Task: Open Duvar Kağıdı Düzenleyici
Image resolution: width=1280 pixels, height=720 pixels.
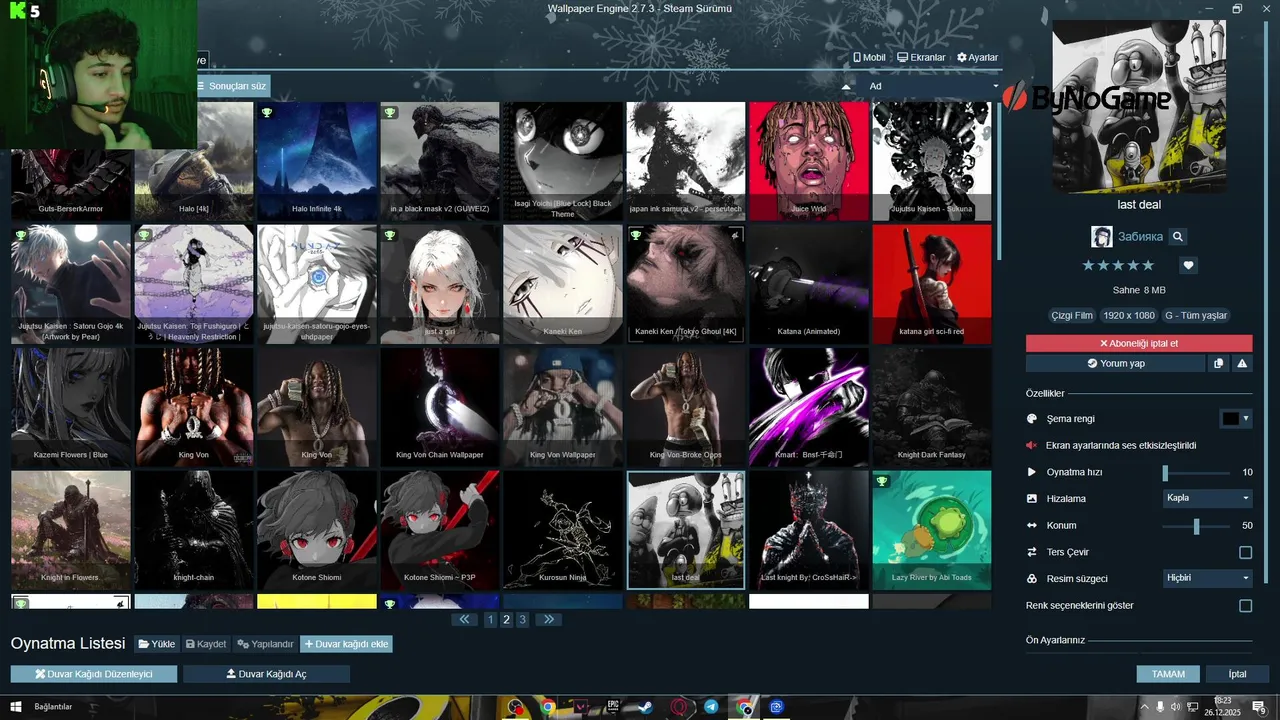Action: coord(94,674)
